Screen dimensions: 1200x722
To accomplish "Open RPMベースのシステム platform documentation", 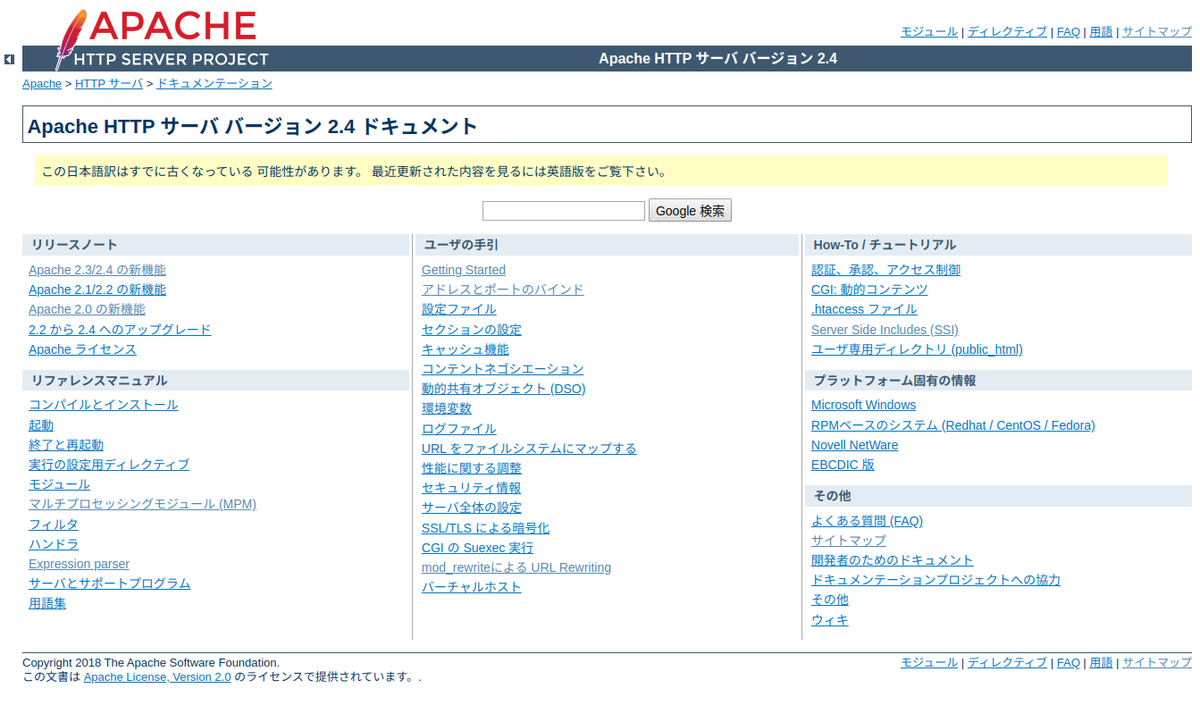I will 953,424.
